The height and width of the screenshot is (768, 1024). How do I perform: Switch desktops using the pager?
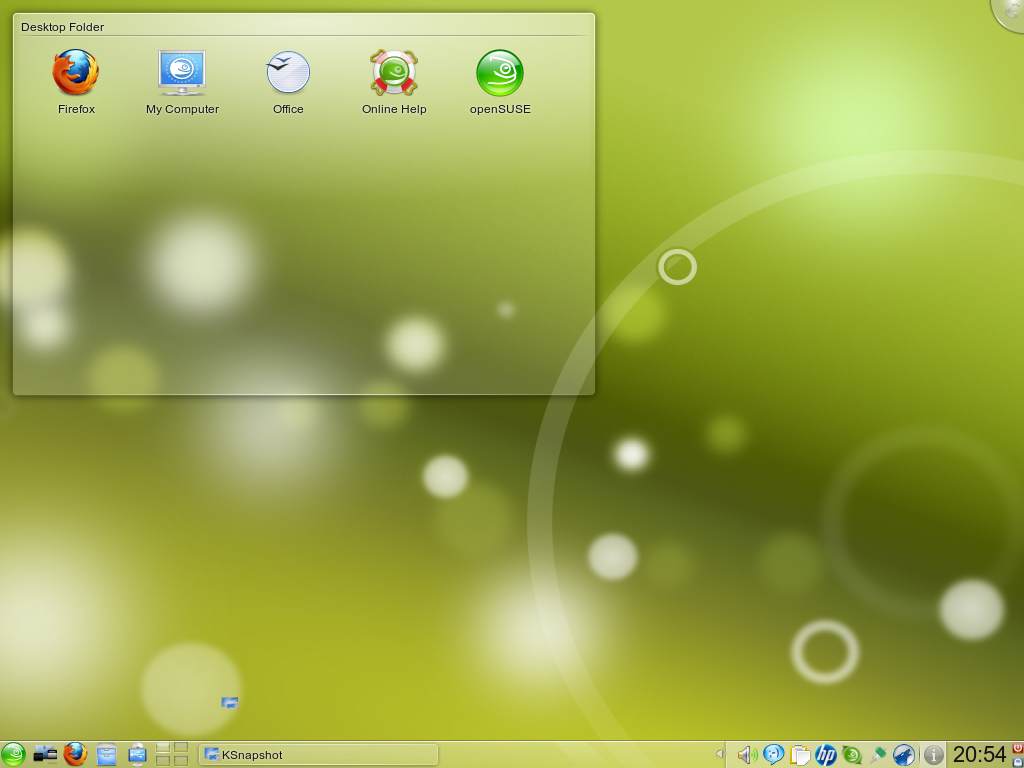coord(172,754)
